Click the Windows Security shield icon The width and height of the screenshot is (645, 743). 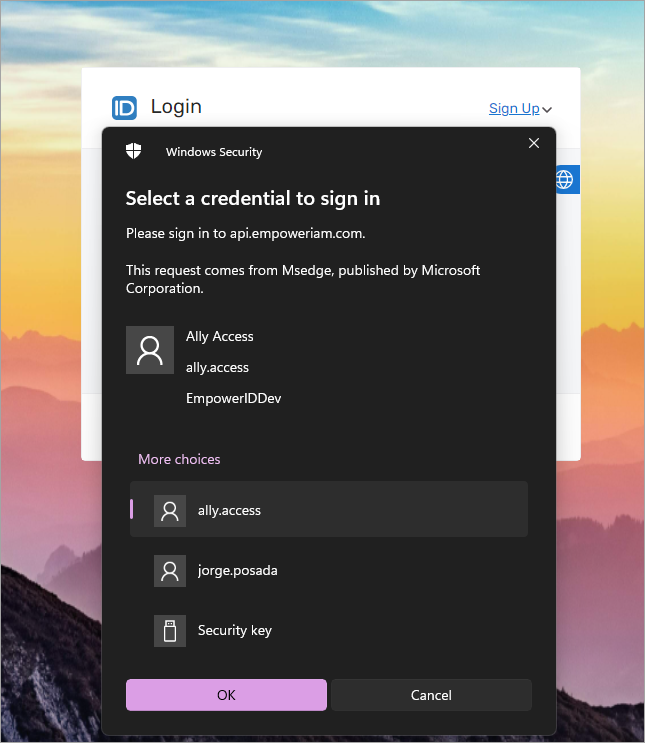[134, 151]
